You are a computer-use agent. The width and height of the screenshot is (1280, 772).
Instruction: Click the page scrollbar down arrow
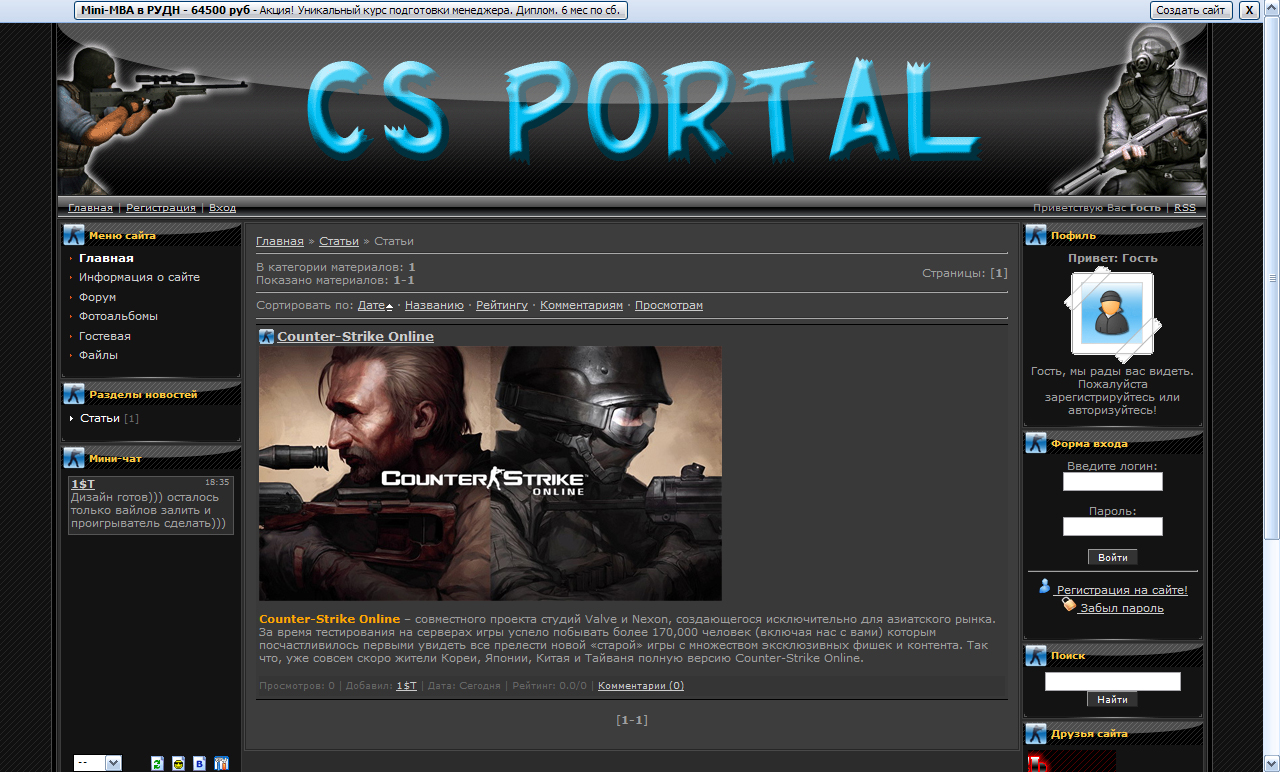(x=1272, y=763)
